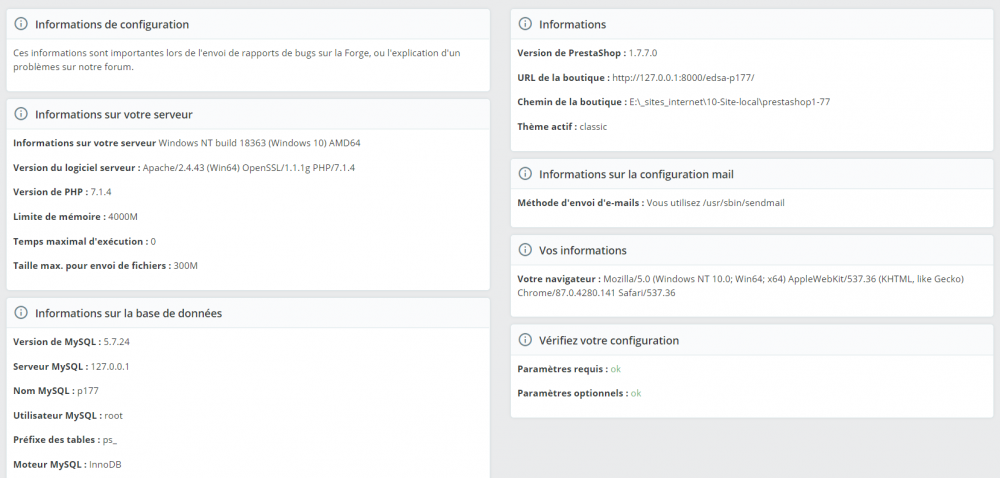Click memory limit value 4000M

tap(122, 217)
